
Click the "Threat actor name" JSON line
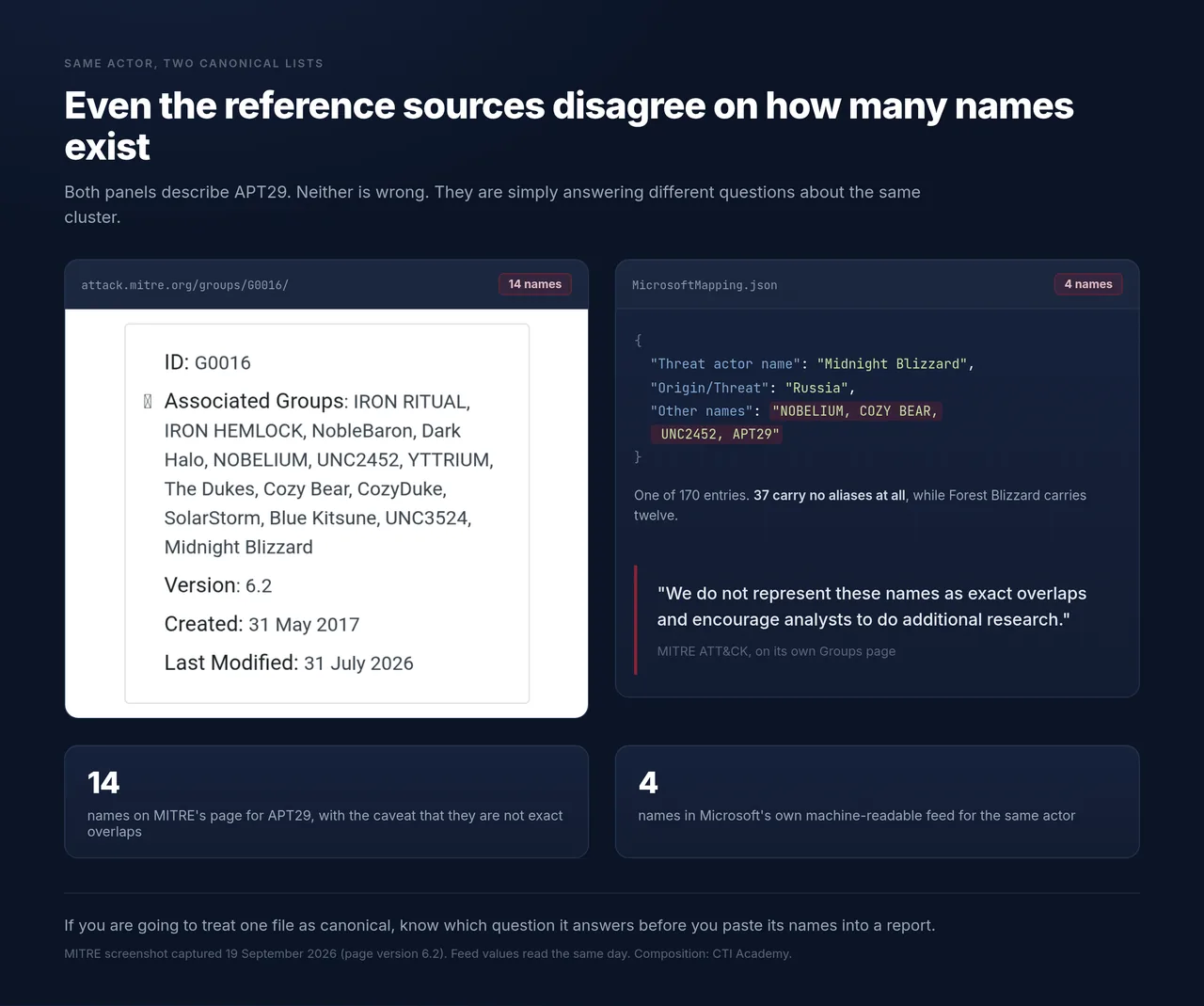812,364
